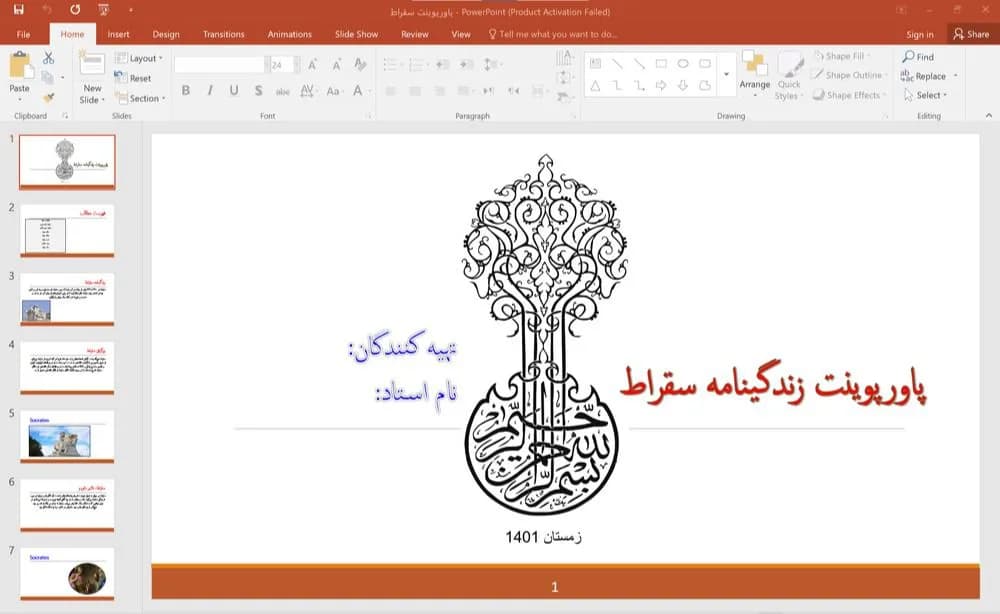The height and width of the screenshot is (614, 1000).
Task: Open Shape Effects menu
Action: pos(849,95)
